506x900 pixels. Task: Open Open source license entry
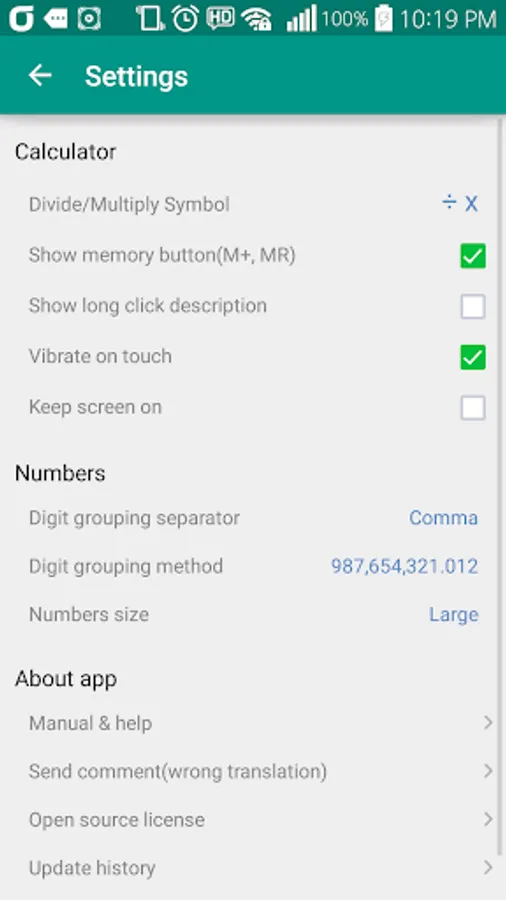(x=253, y=819)
